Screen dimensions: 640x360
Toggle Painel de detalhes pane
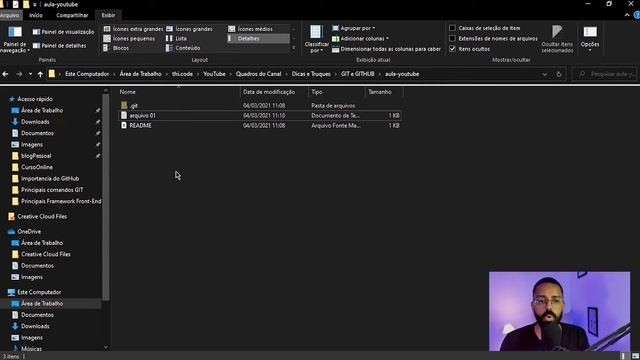(60, 46)
